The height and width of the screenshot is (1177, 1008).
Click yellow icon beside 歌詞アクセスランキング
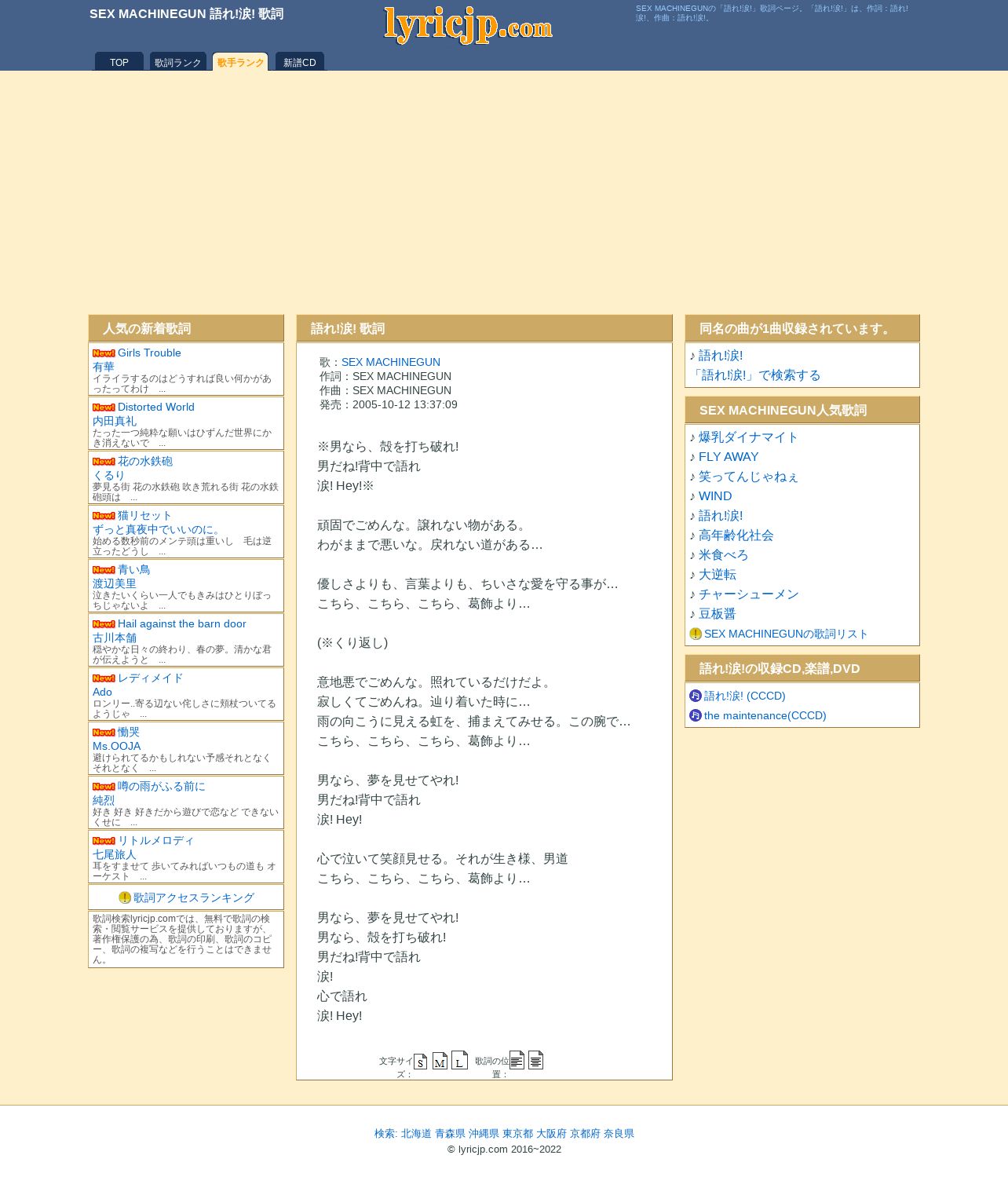pyautogui.click(x=125, y=897)
